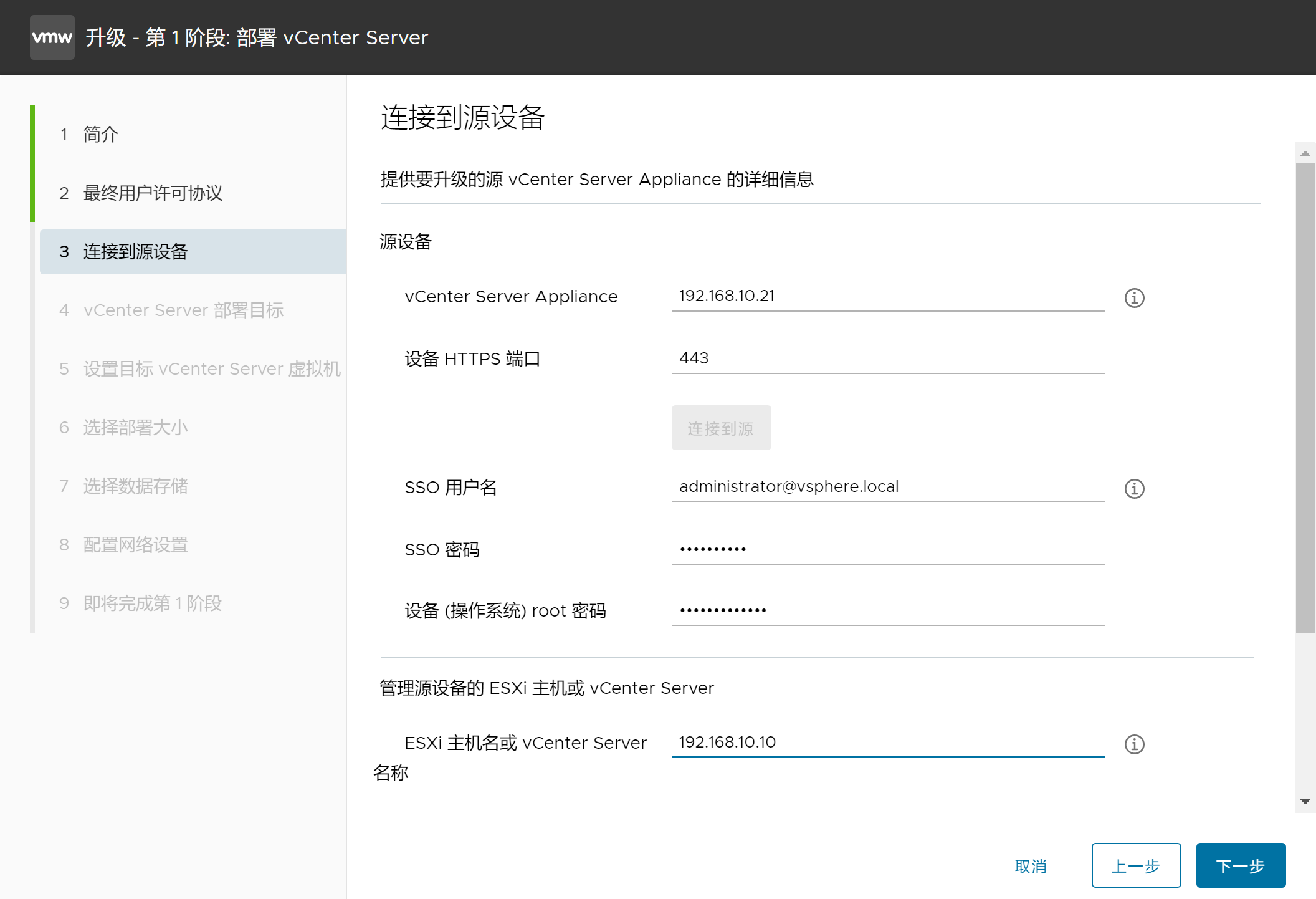Select step 9 即将完成第 1 阶段
The width and height of the screenshot is (1316, 899).
tap(193, 603)
